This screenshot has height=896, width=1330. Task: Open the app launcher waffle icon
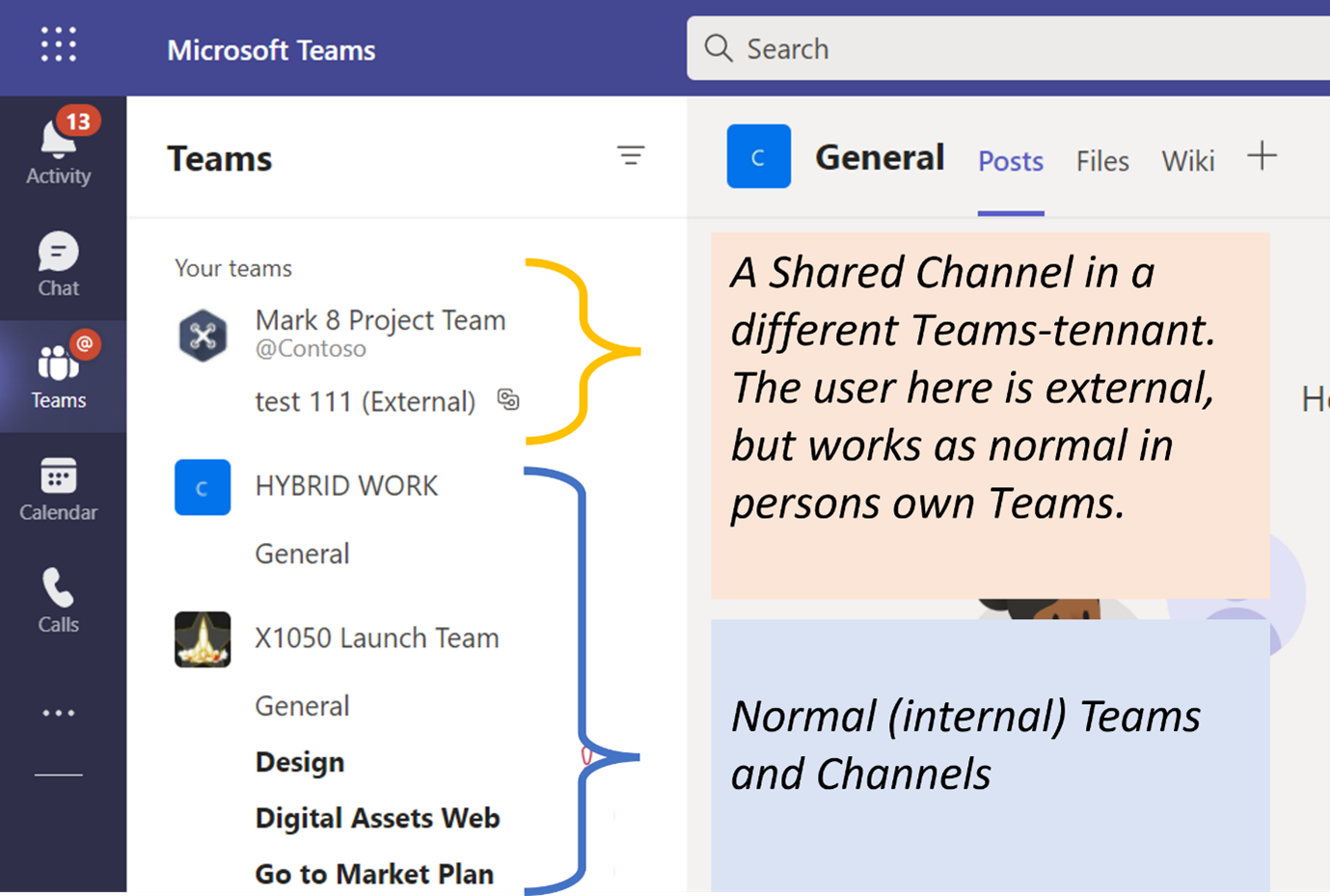(59, 44)
